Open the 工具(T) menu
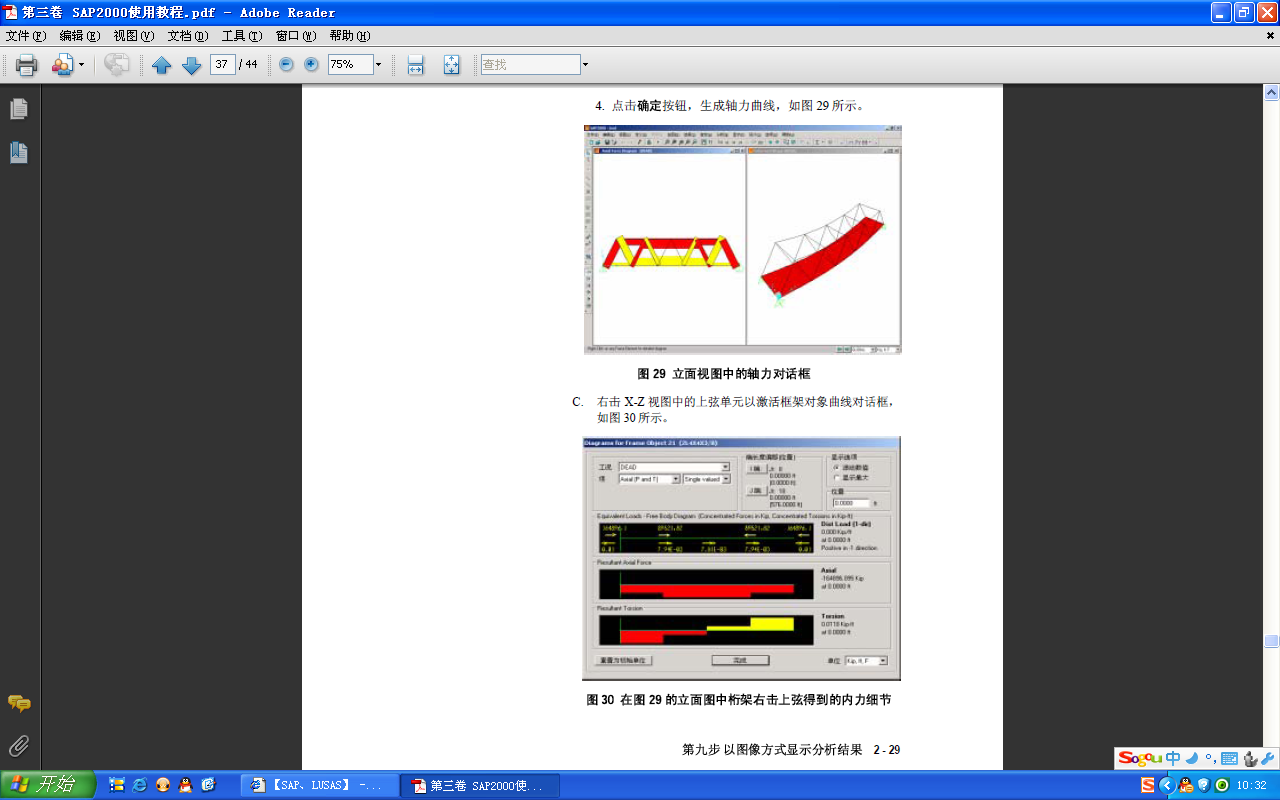The width and height of the screenshot is (1280, 800). (242, 36)
